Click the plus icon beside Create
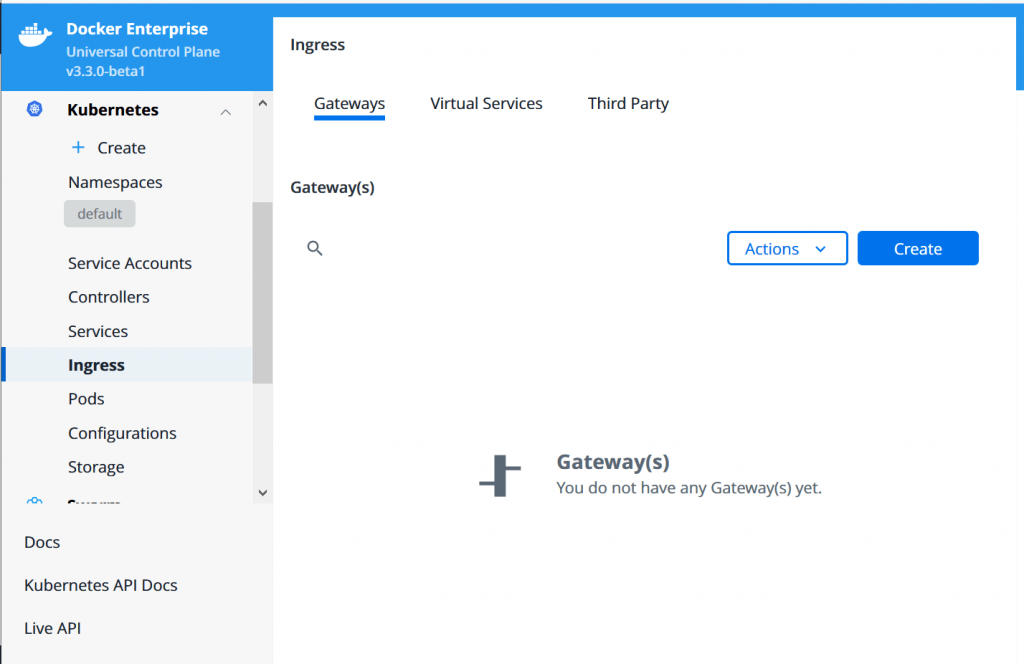1024x664 pixels. coord(78,148)
